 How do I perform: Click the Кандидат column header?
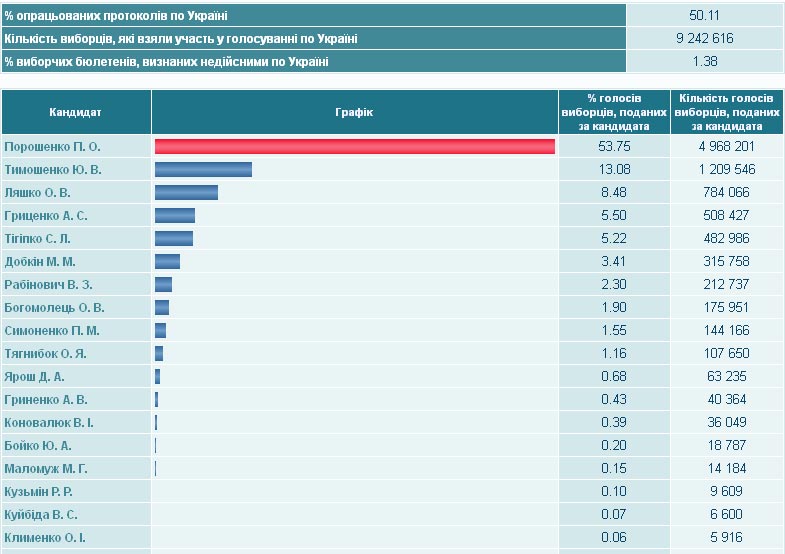coord(76,112)
